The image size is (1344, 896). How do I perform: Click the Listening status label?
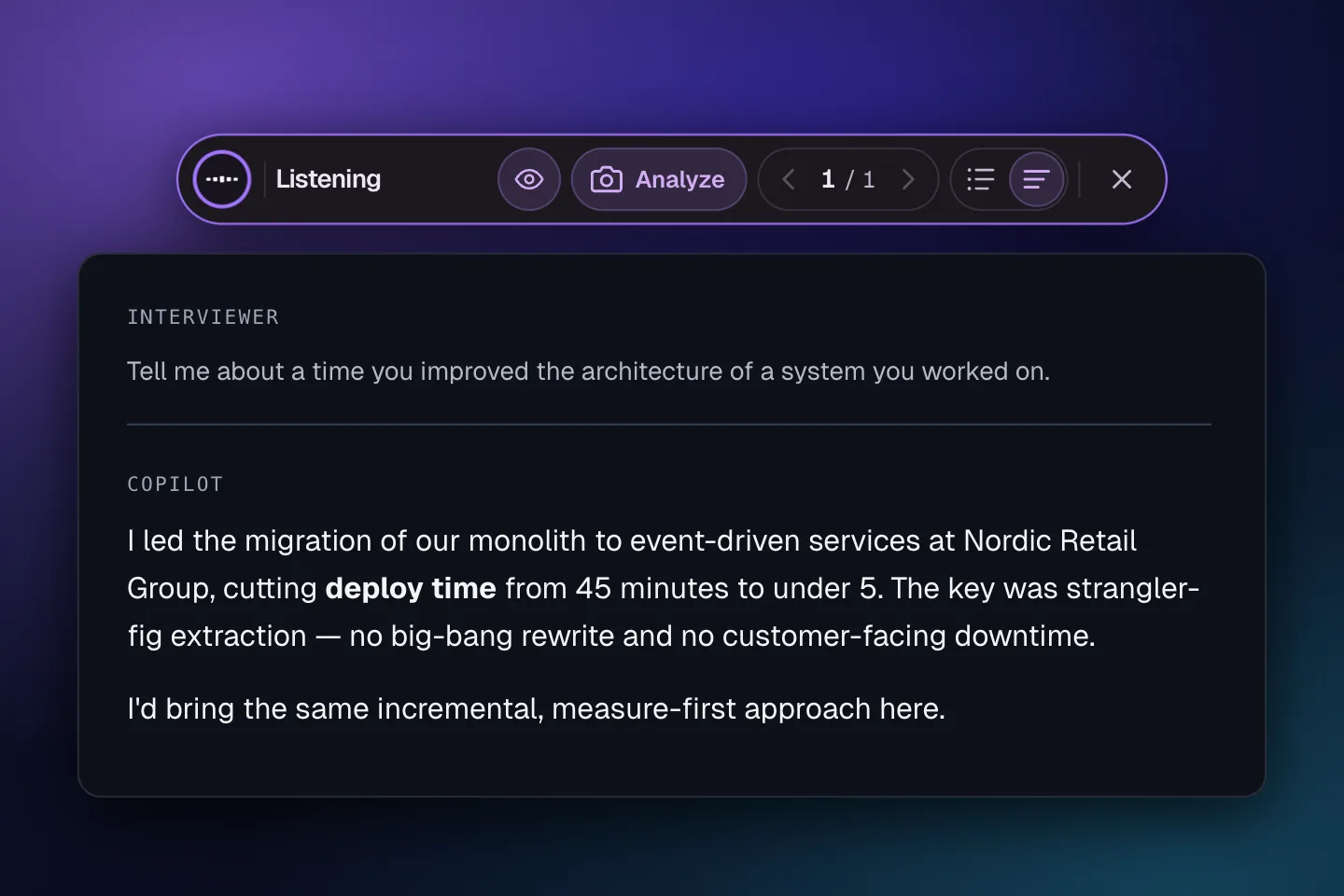point(329,179)
